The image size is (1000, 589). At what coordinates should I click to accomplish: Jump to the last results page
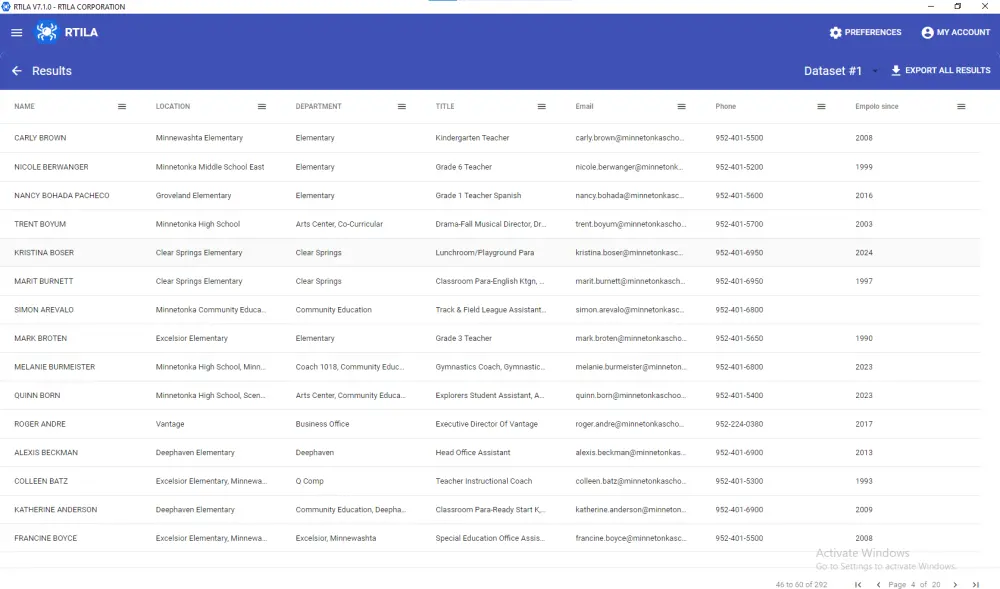click(x=975, y=585)
